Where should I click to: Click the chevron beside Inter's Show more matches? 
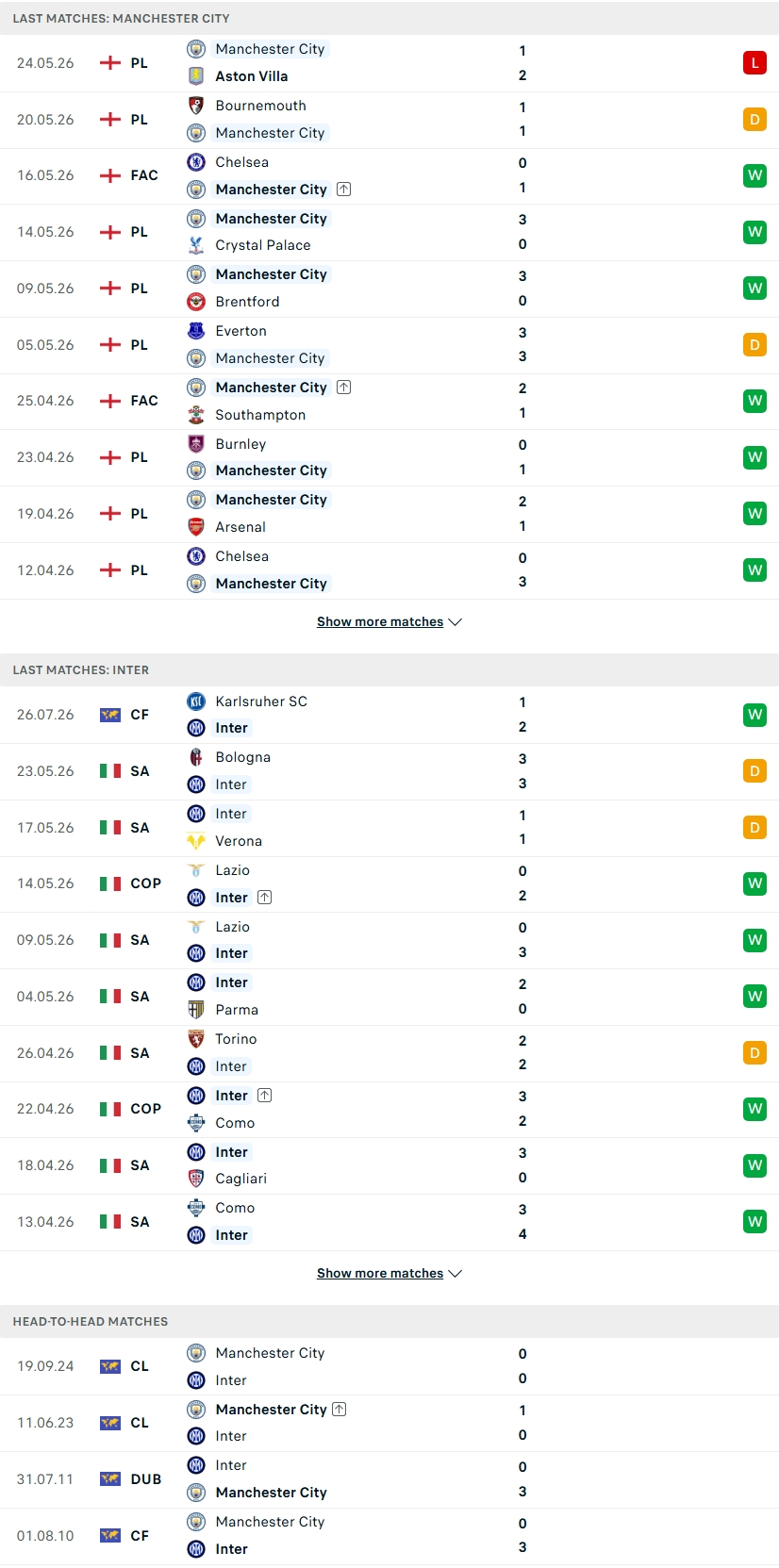pos(456,1274)
